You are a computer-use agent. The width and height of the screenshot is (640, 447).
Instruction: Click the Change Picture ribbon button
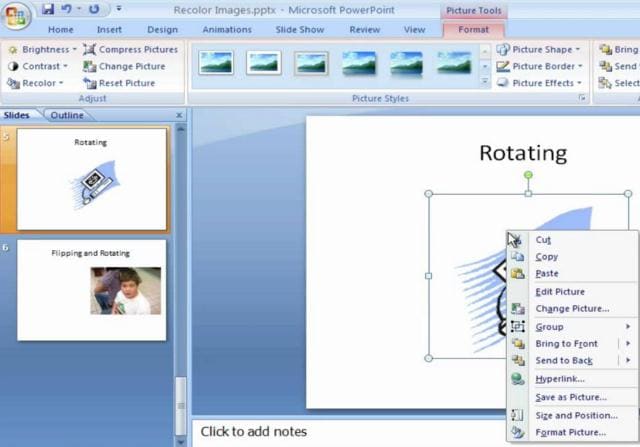[124, 66]
